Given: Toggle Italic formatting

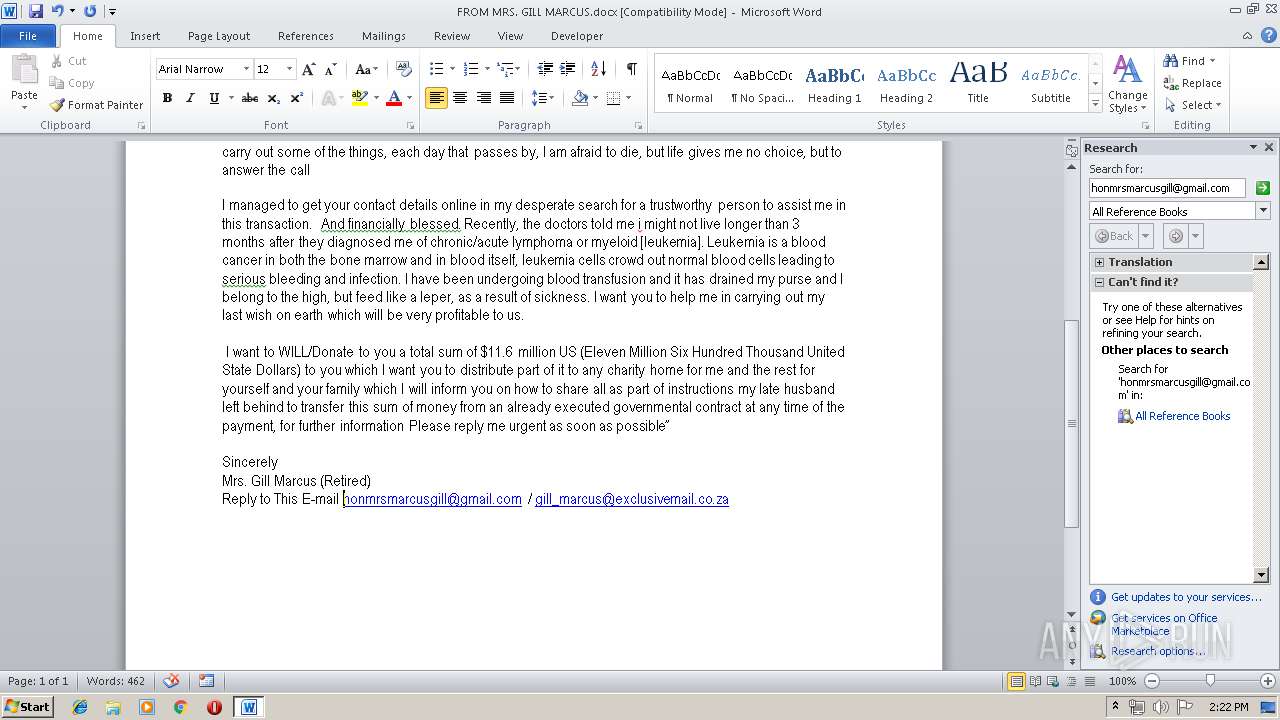Looking at the screenshot, I should (190, 98).
